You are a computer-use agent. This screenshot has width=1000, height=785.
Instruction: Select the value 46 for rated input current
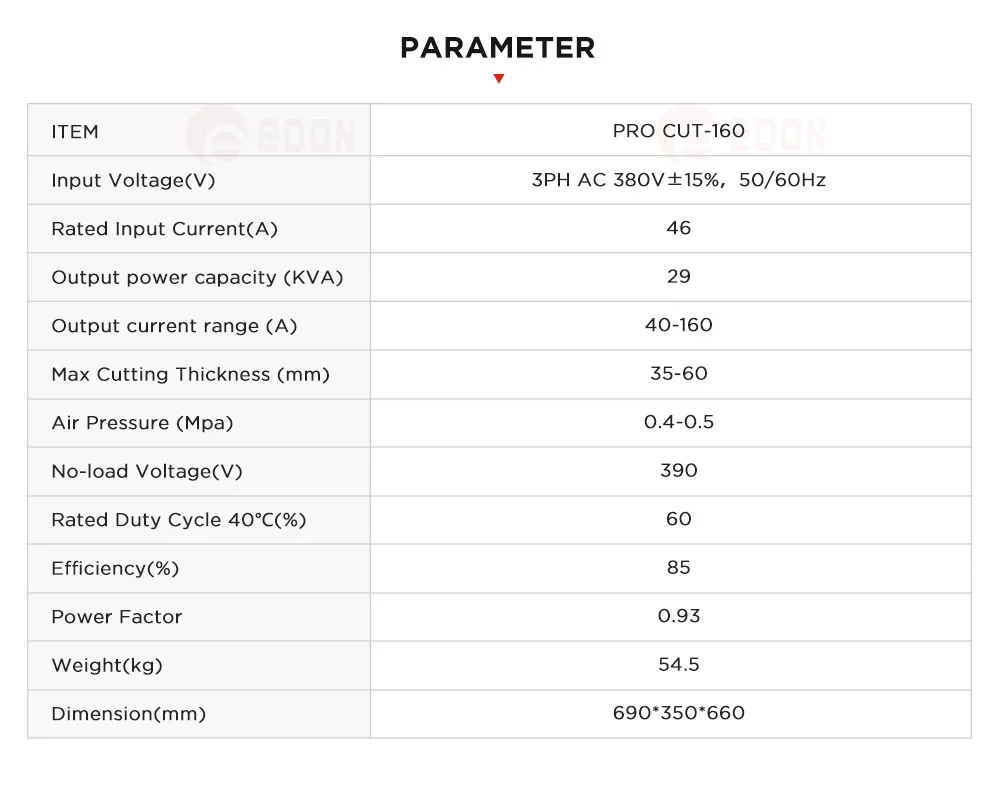[679, 228]
